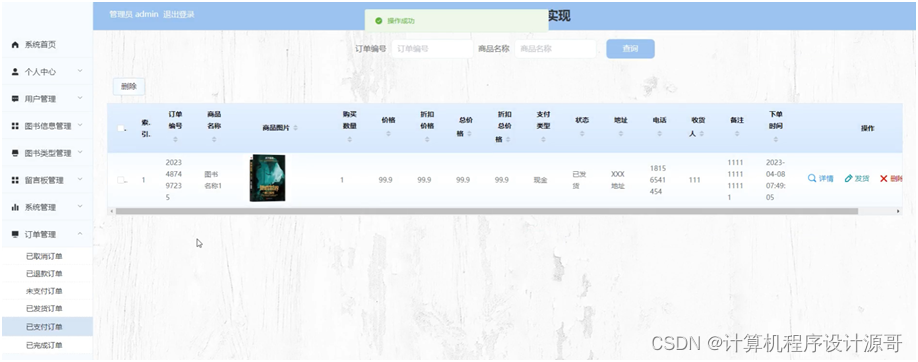The height and width of the screenshot is (362, 918).
Task: Open 已发货订单 submenu item
Action: pos(47,309)
